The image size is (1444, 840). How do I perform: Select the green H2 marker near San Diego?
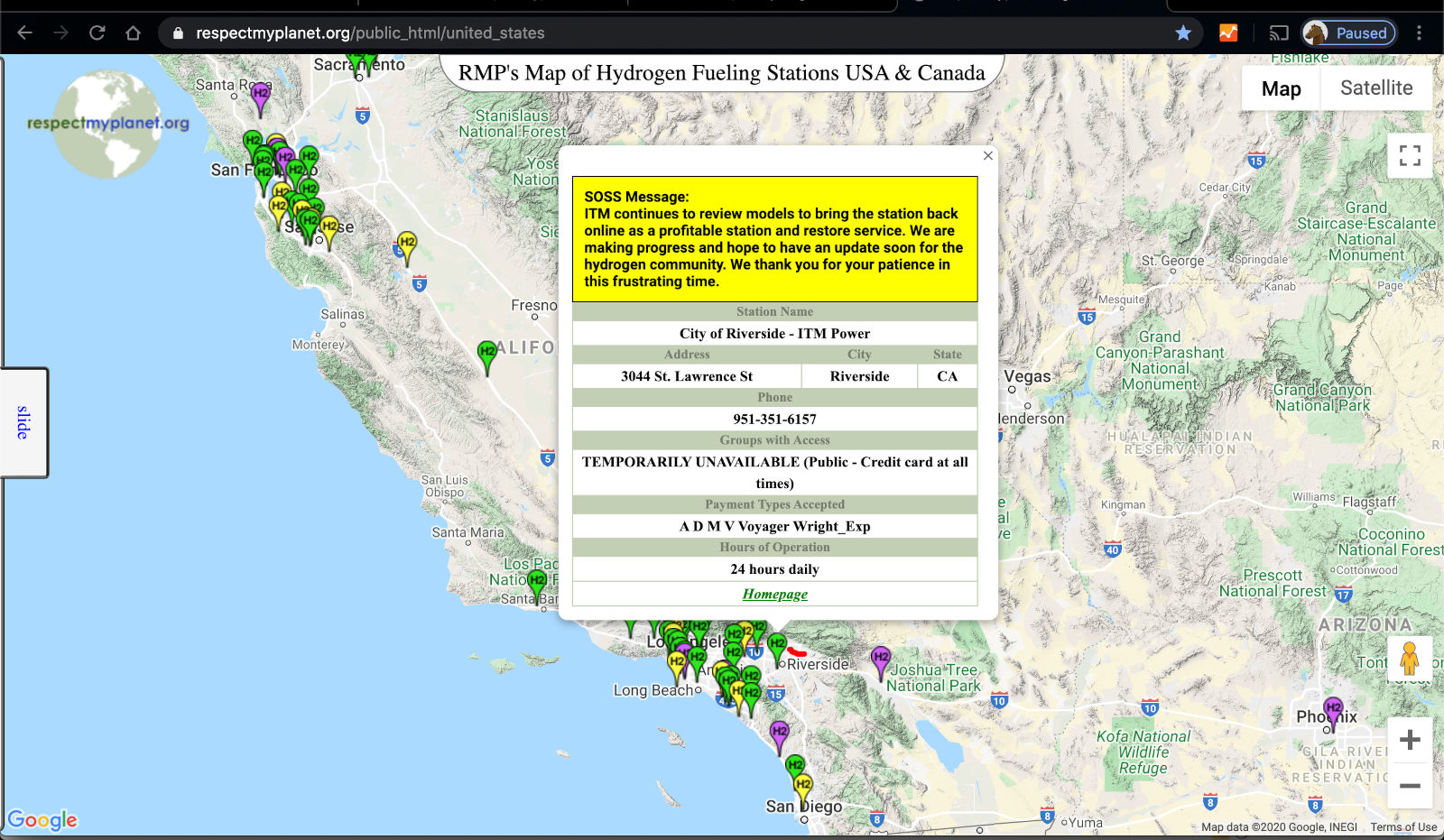tap(795, 764)
